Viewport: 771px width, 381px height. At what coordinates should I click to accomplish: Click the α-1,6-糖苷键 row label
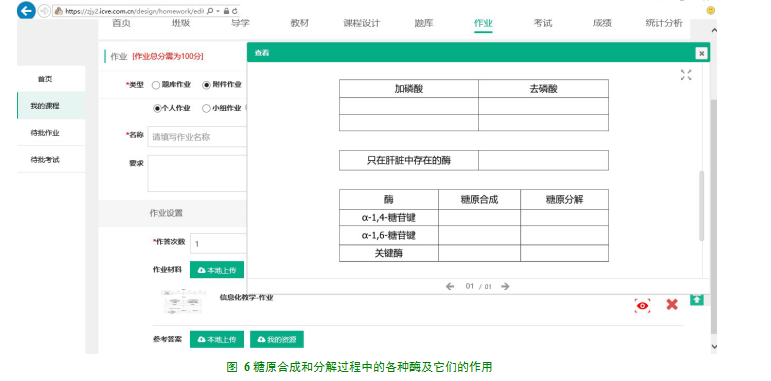[389, 235]
